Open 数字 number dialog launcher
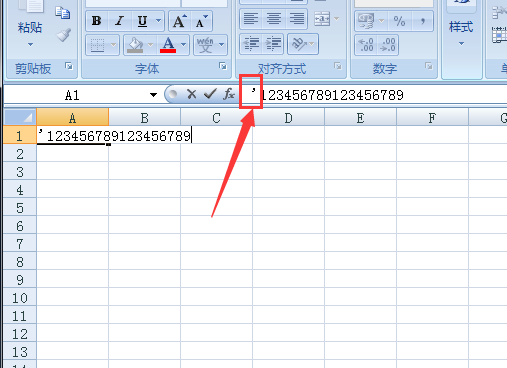The height and width of the screenshot is (368, 507). (429, 66)
